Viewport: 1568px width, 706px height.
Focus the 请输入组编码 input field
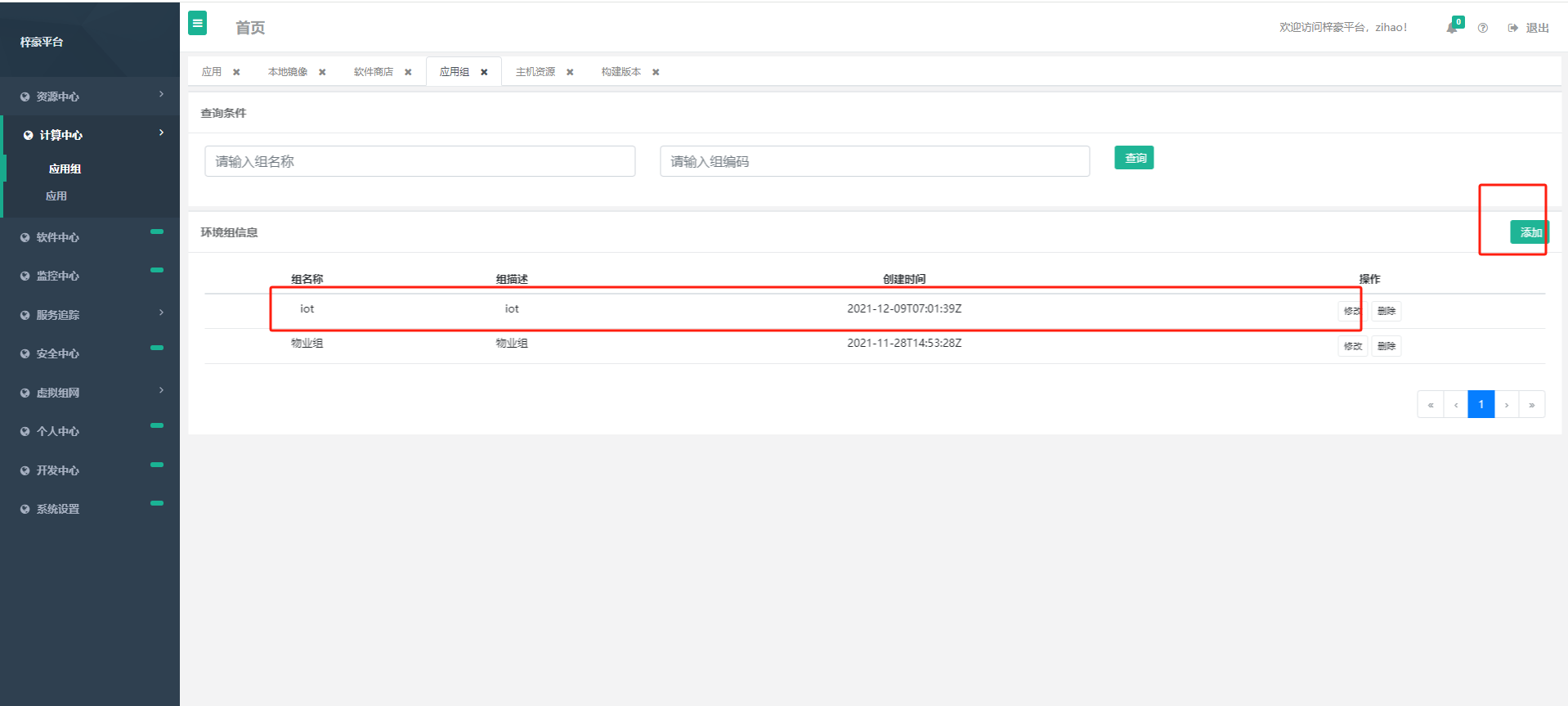(x=875, y=161)
